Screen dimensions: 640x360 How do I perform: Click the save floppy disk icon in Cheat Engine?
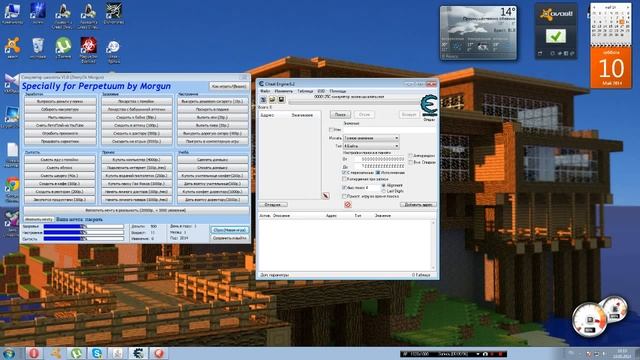pos(281,100)
